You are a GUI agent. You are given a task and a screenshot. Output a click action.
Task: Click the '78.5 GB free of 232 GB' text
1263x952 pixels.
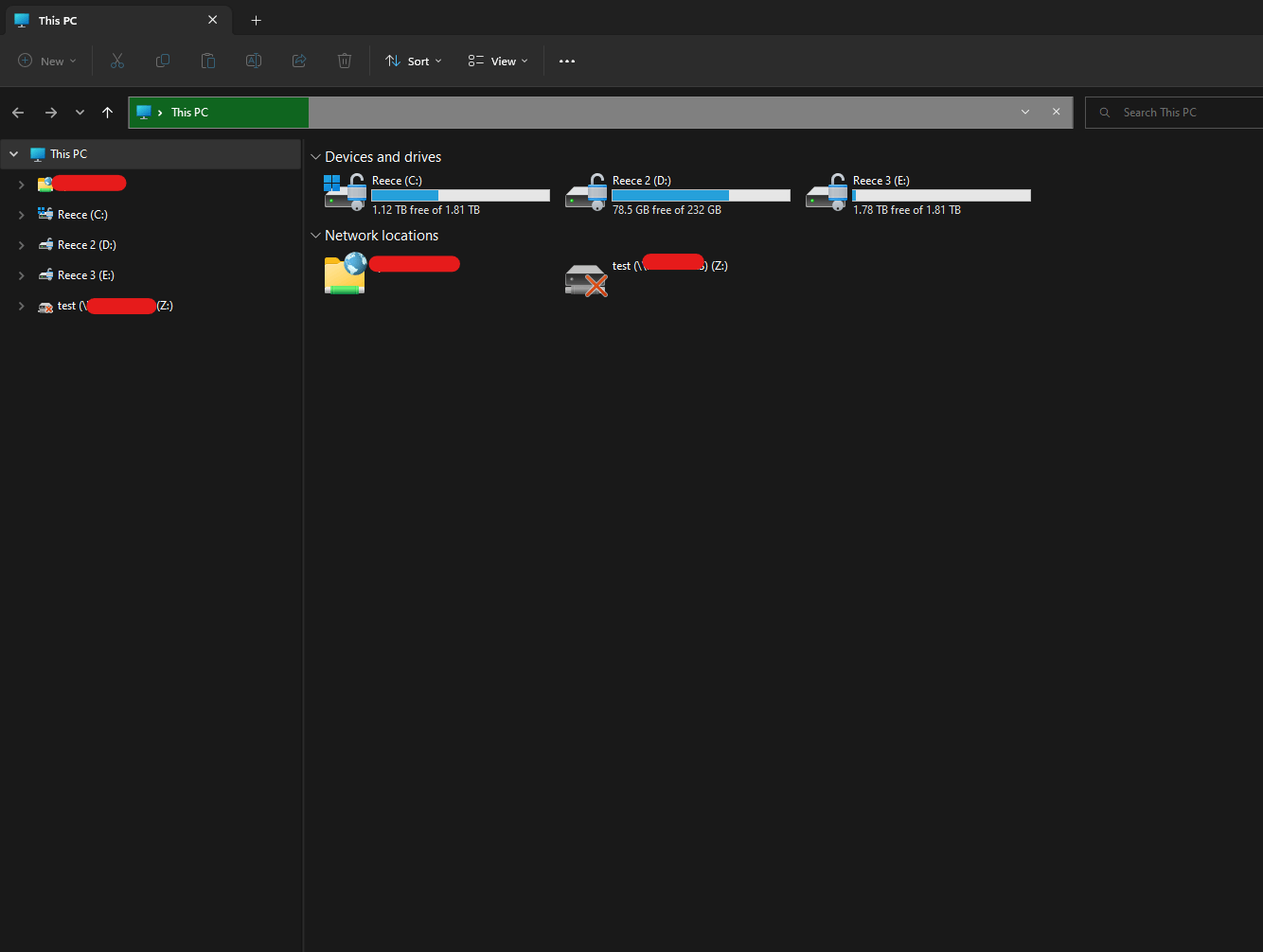[667, 210]
